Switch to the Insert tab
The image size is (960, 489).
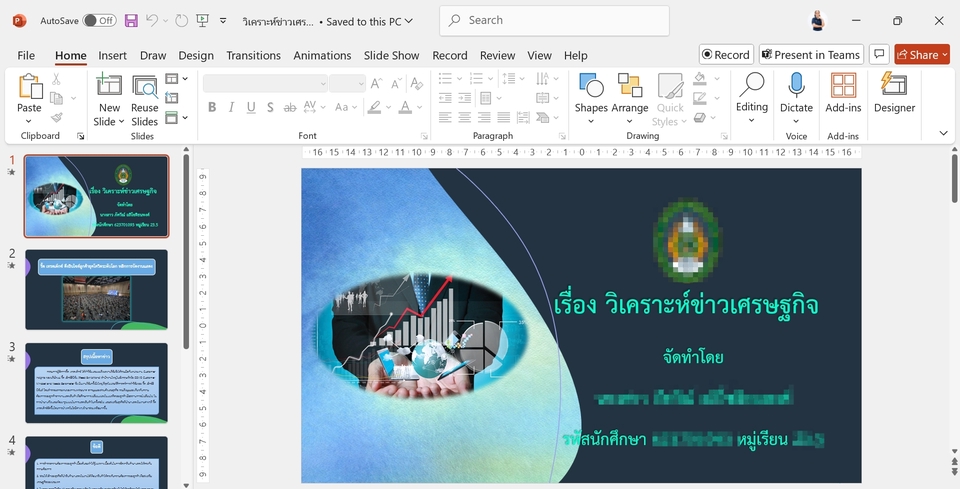113,55
